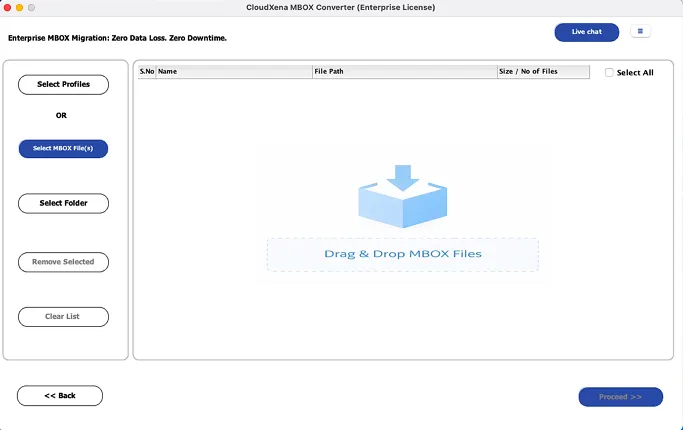Screen dimensions: 683x430
Task: Start a Live chat session
Action: click(x=586, y=32)
